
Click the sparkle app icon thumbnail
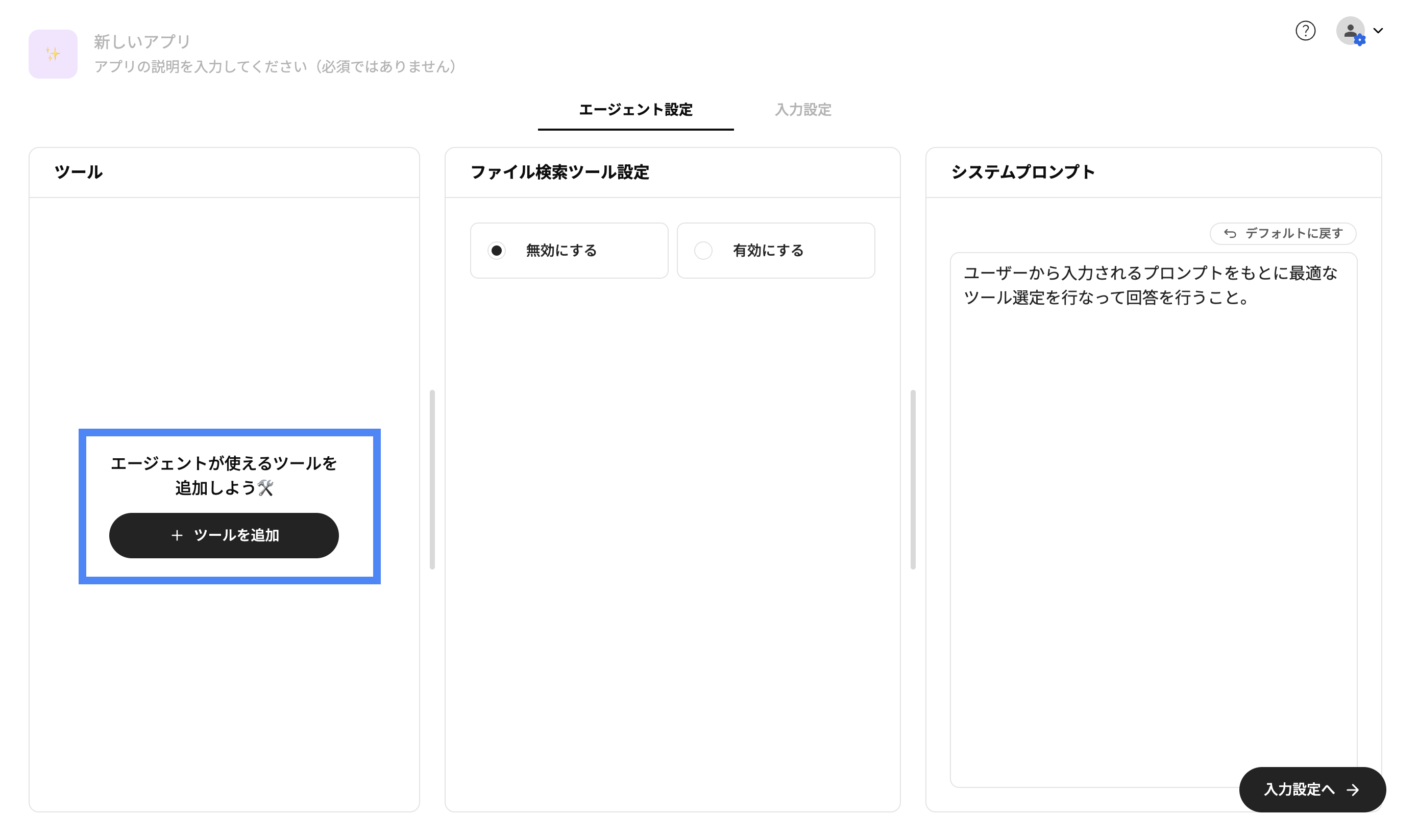[x=53, y=54]
